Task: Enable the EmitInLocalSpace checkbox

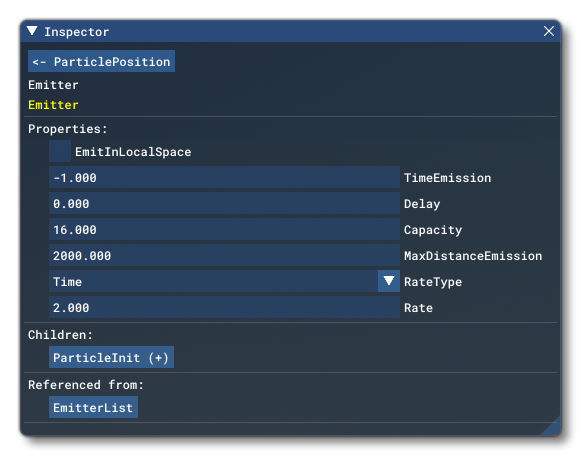Action: point(60,151)
